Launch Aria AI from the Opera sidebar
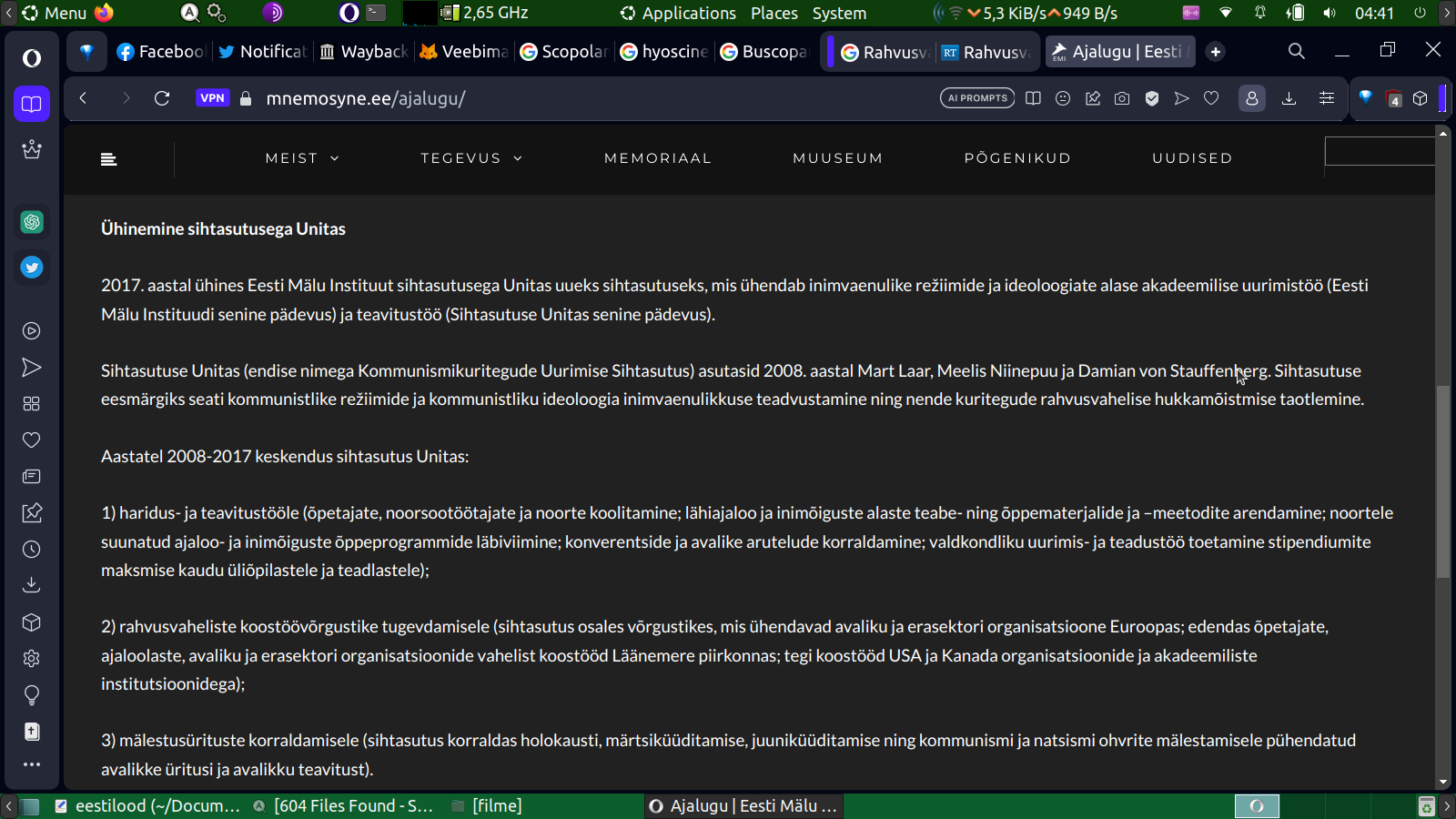The height and width of the screenshot is (819, 1456). pyautogui.click(x=32, y=149)
